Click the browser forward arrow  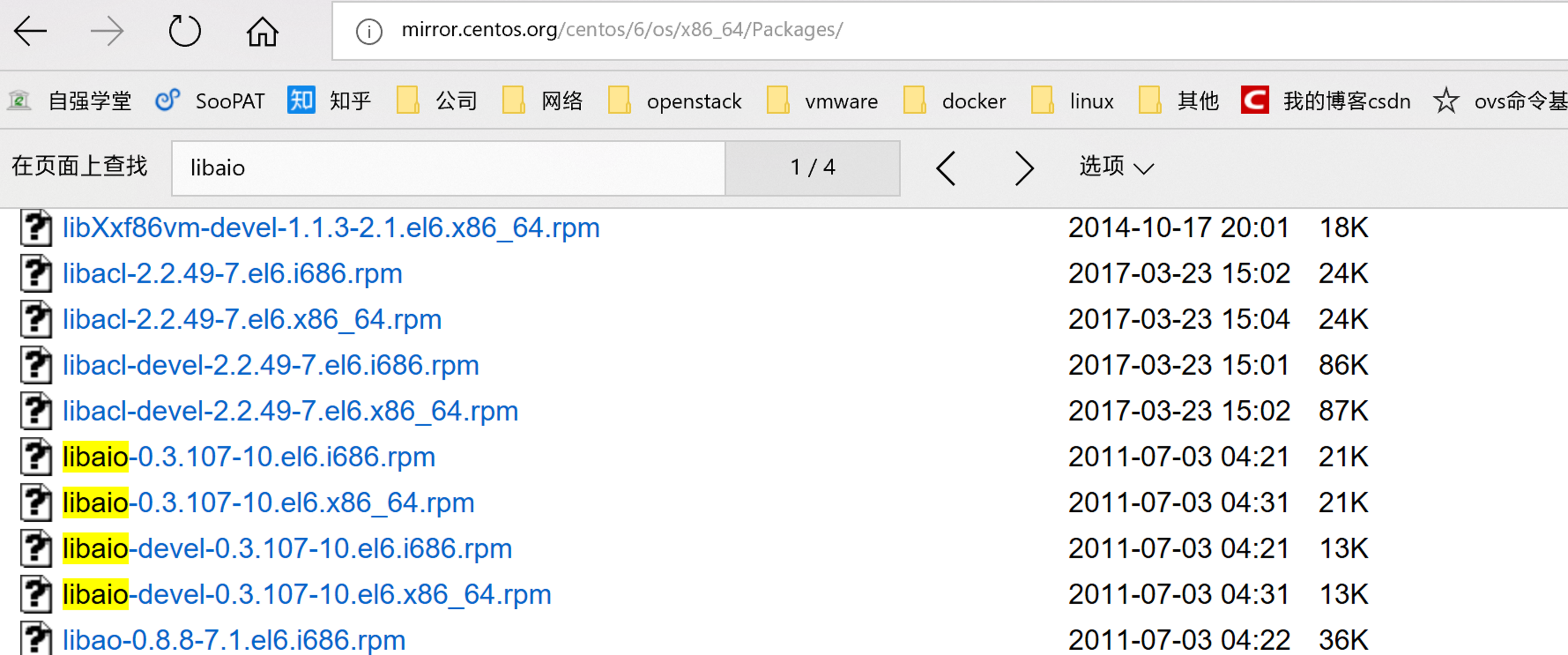point(107,31)
